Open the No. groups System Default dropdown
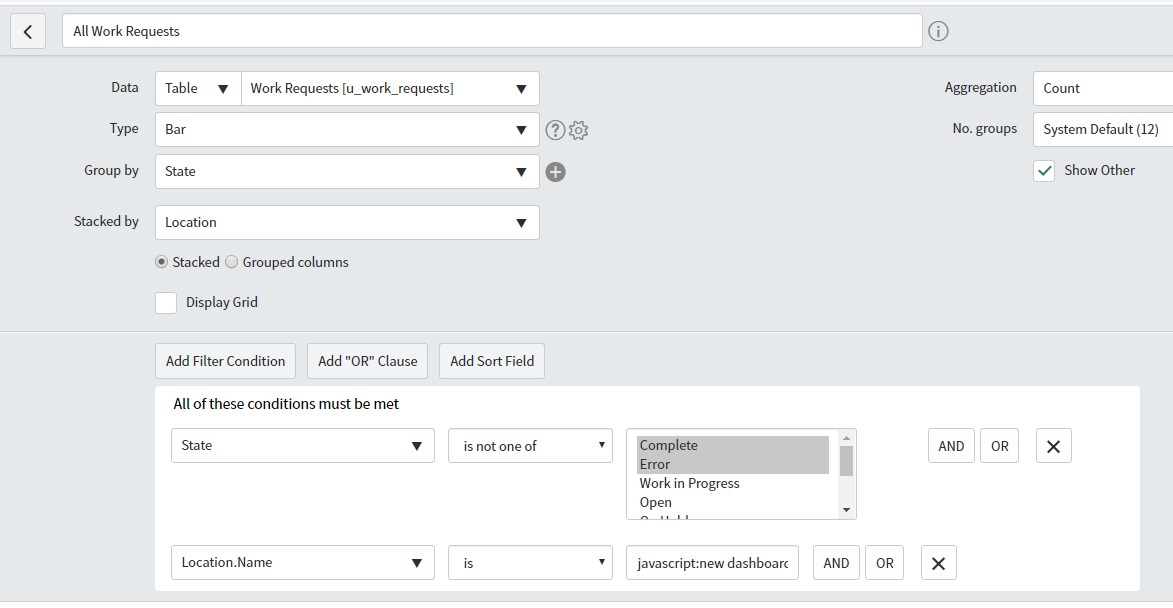1173x608 pixels. [1103, 129]
